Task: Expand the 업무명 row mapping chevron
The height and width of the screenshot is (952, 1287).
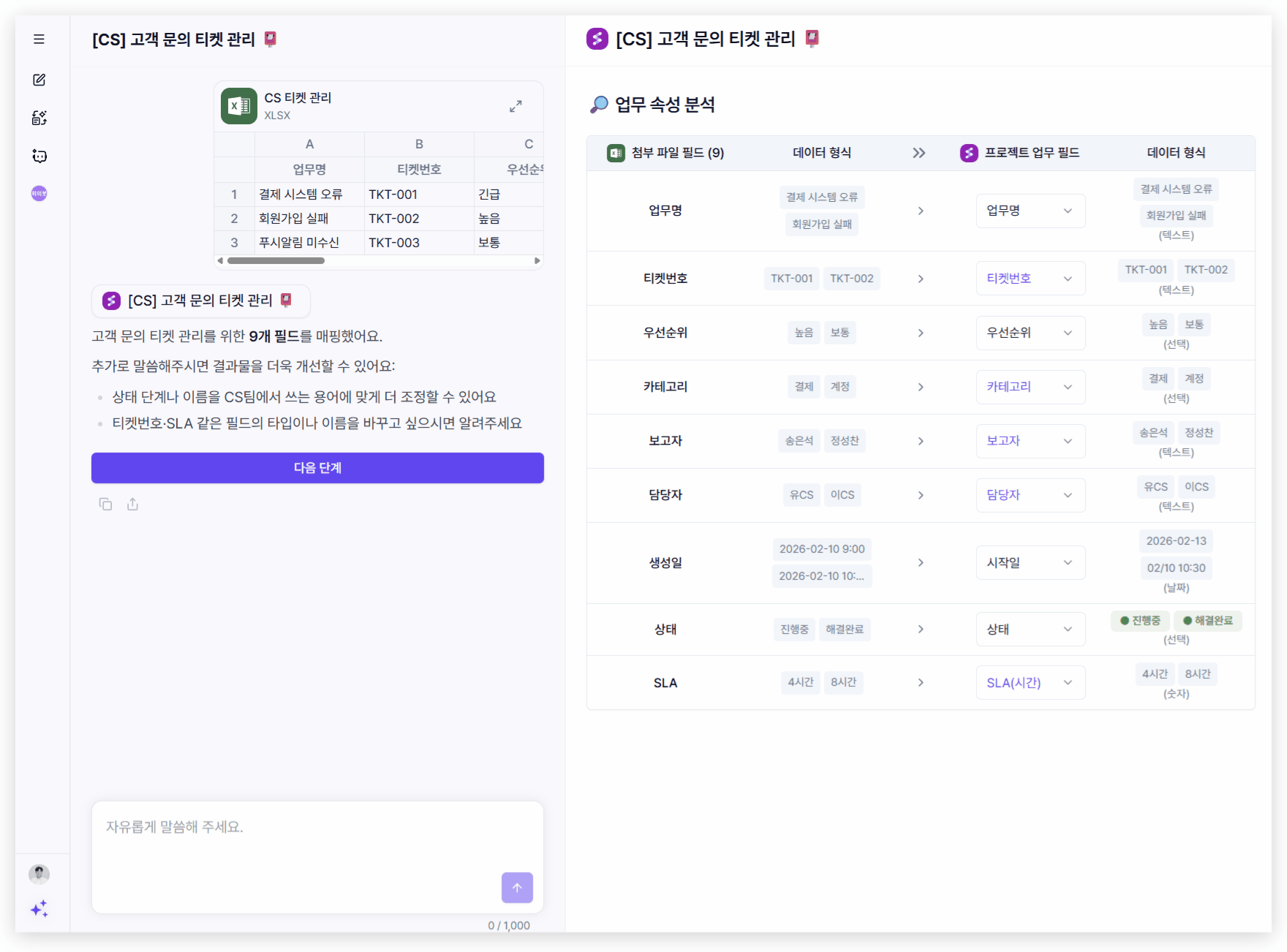Action: [920, 211]
